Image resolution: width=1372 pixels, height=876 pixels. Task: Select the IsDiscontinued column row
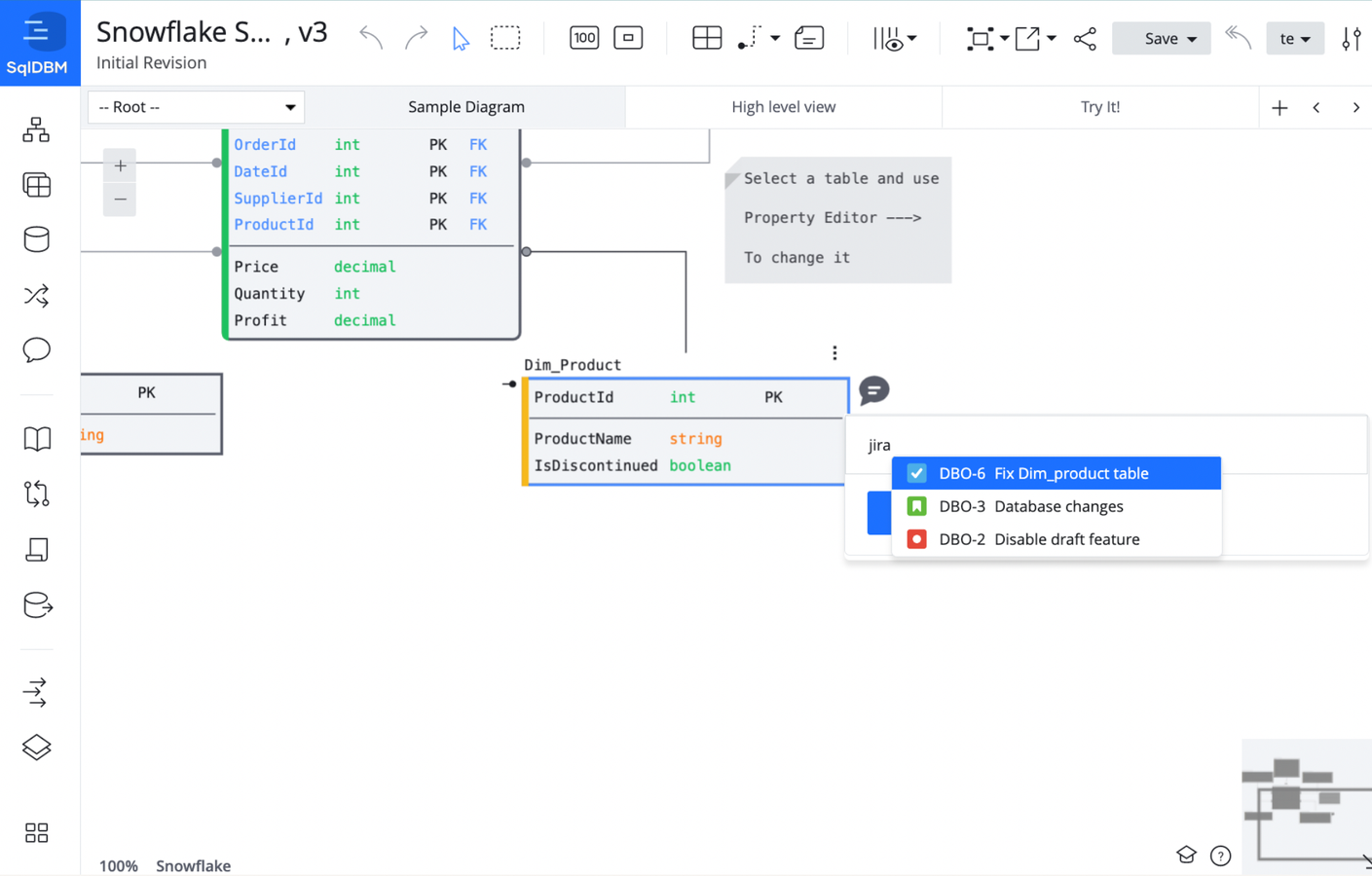[x=686, y=466]
